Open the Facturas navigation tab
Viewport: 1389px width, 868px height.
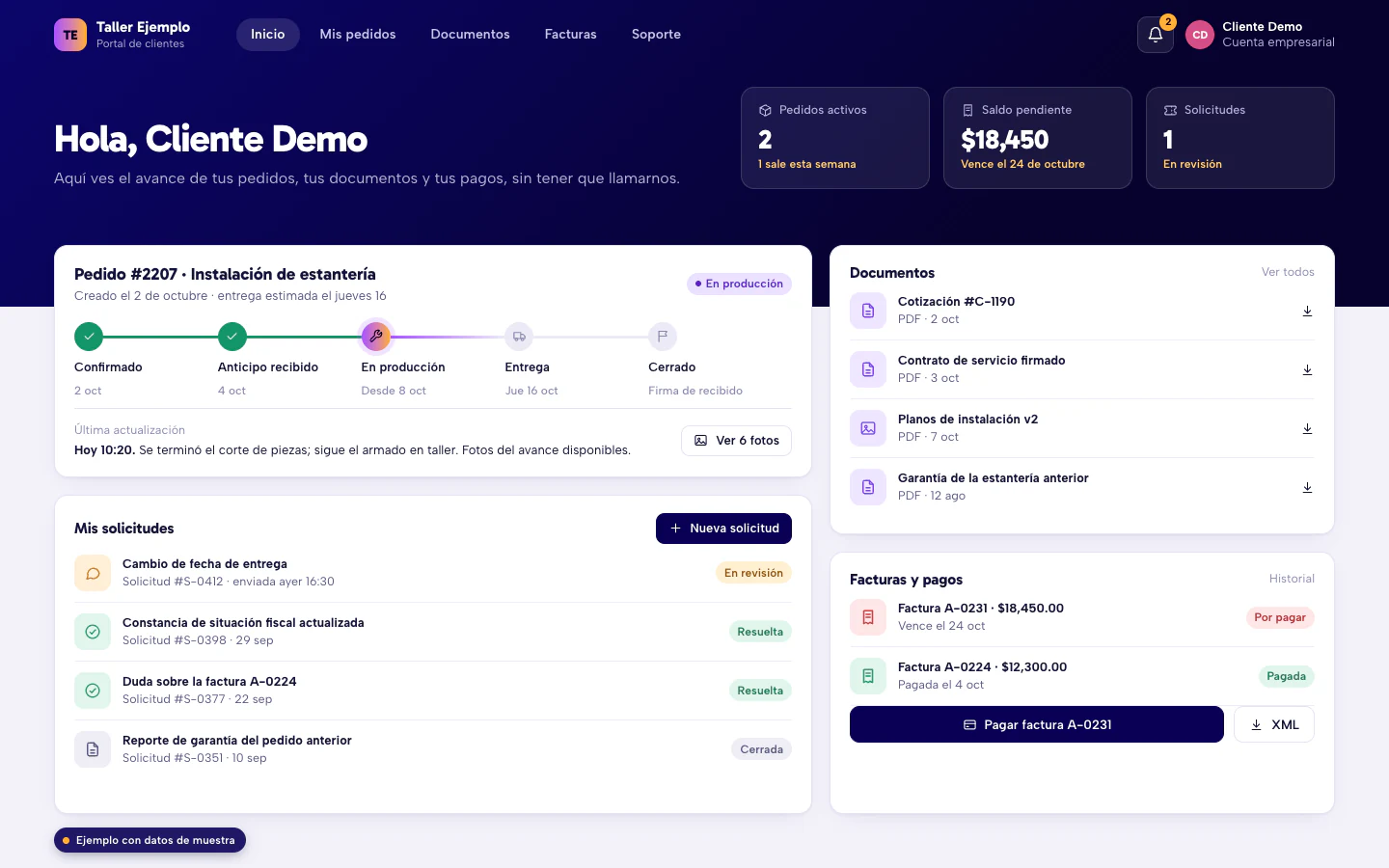(571, 35)
